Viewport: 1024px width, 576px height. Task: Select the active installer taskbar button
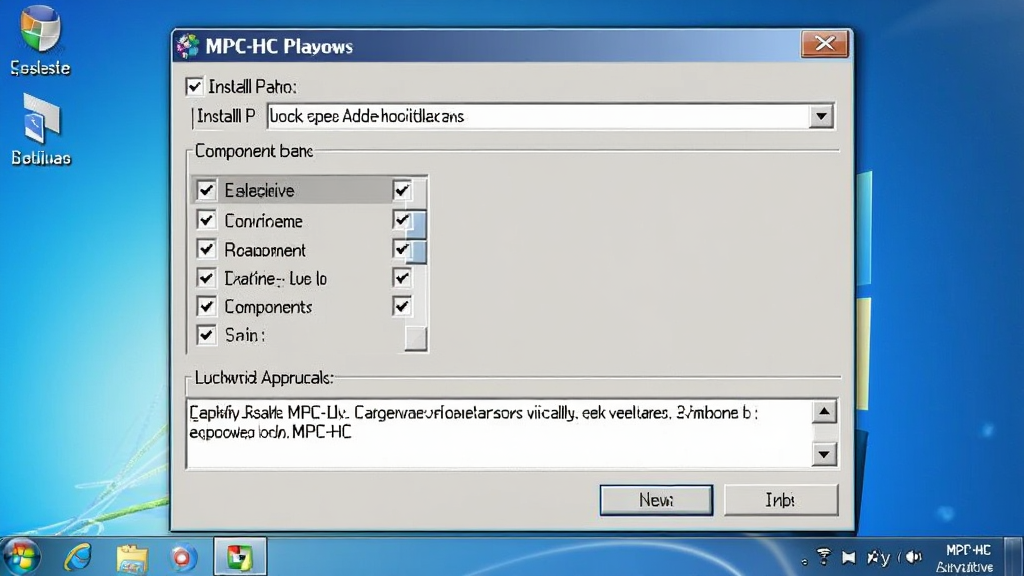point(240,557)
